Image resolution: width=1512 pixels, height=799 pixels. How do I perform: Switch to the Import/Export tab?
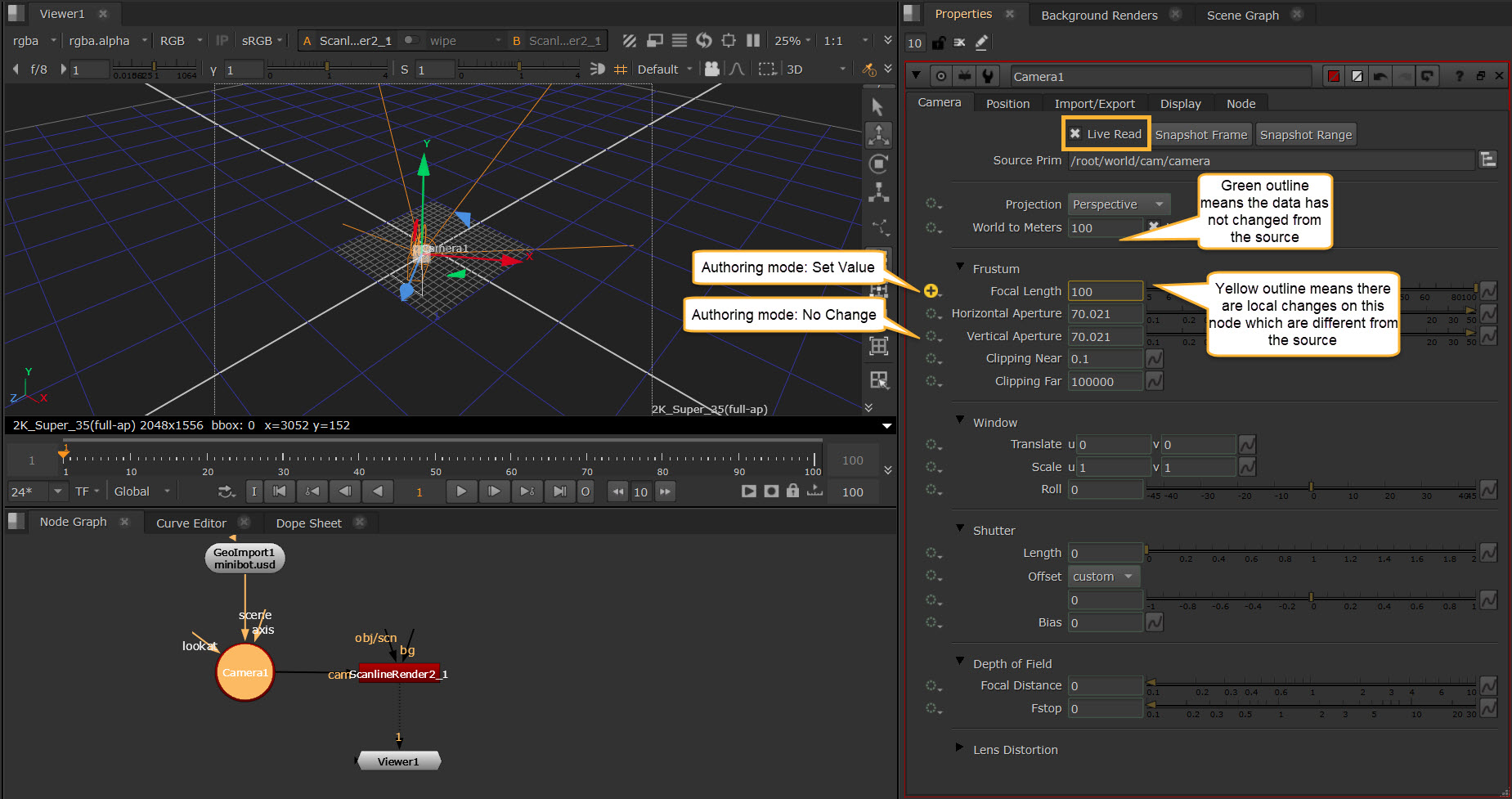(1094, 104)
